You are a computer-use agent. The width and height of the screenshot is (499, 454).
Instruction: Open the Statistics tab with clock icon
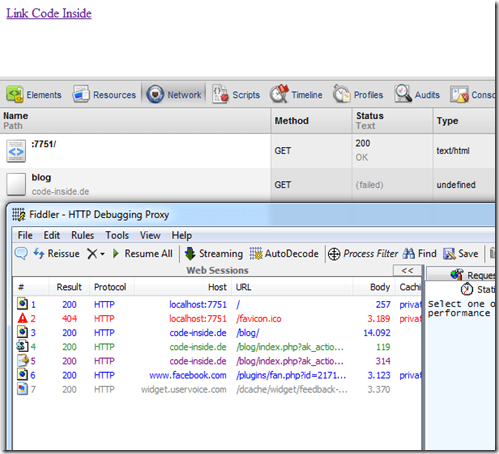478,289
